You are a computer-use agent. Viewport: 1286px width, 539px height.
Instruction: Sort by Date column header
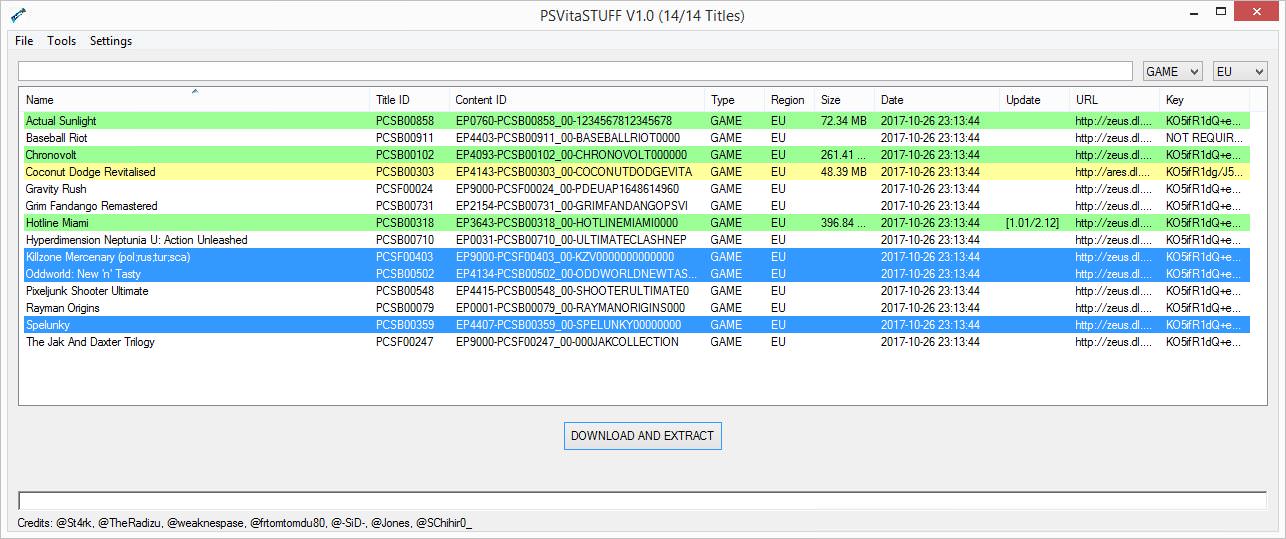coord(938,100)
